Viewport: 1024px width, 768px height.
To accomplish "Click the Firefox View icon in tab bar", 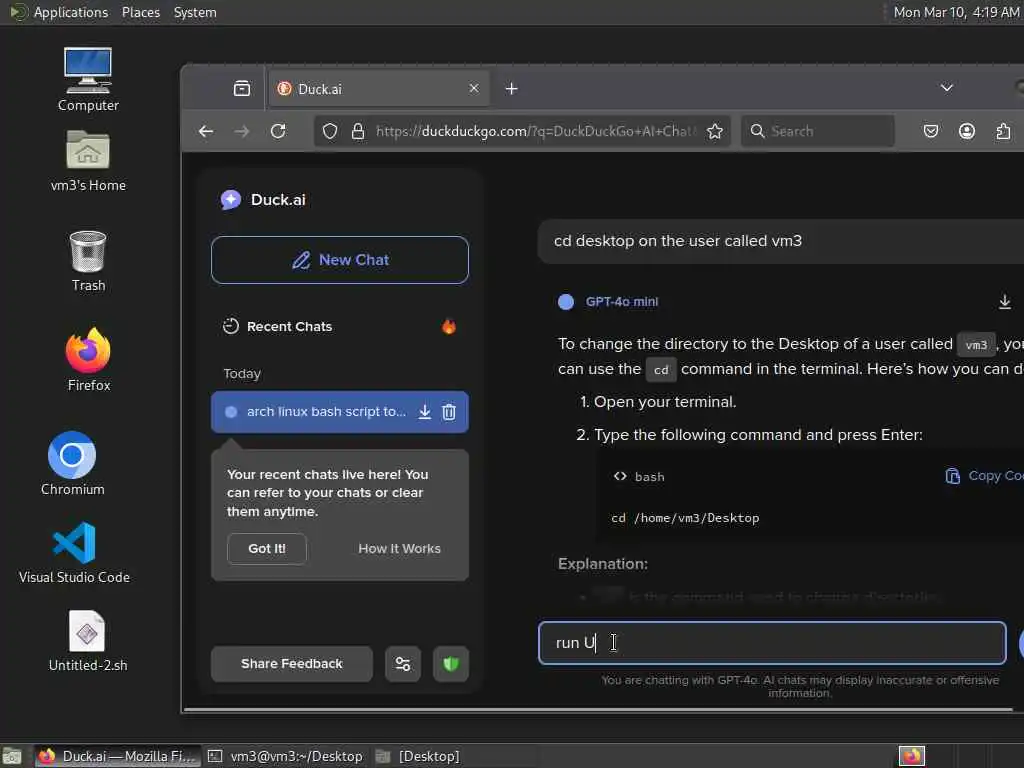I will (242, 88).
